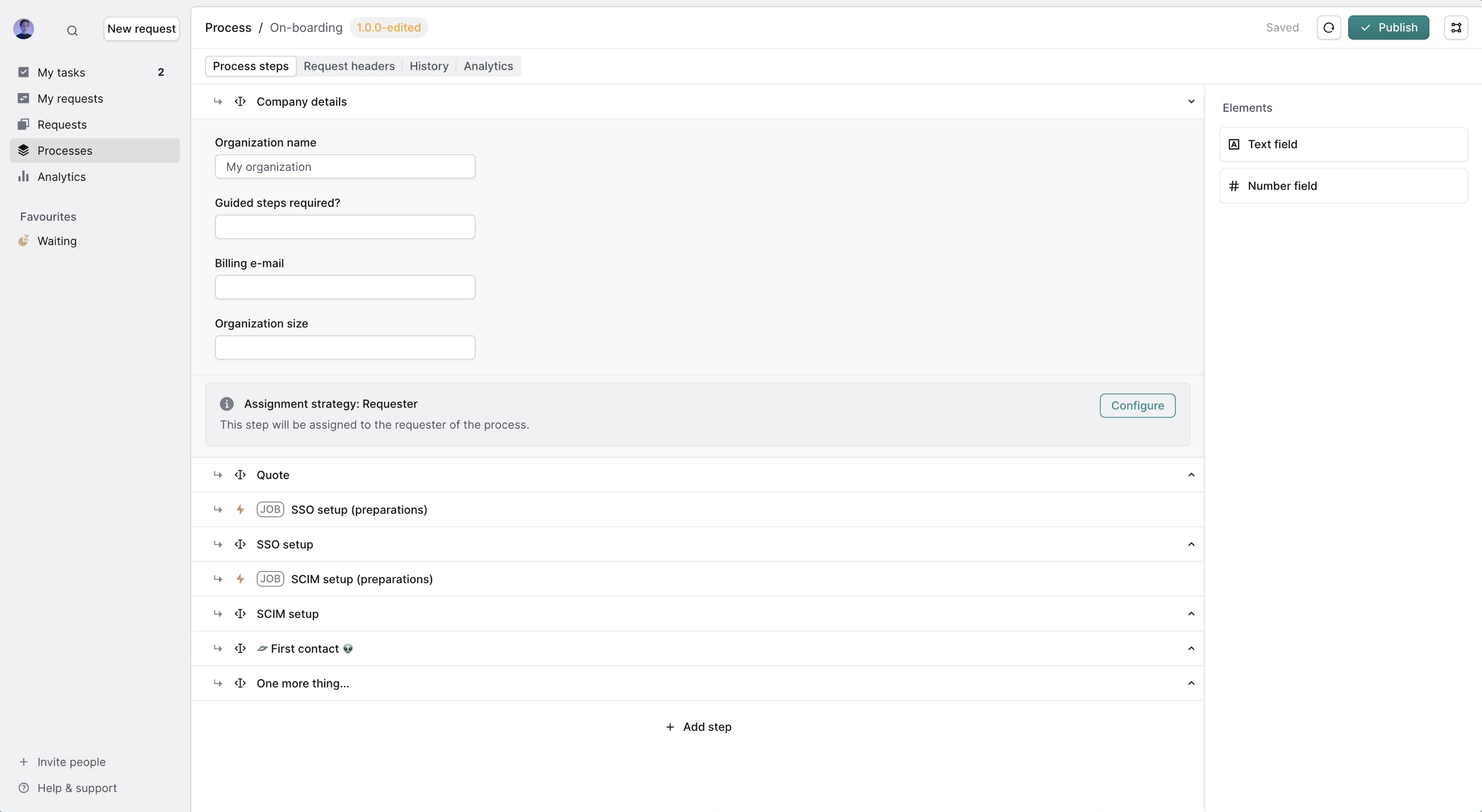Viewport: 1482px width, 812px height.
Task: Toggle the Processes section in sidebar
Action: (x=64, y=150)
